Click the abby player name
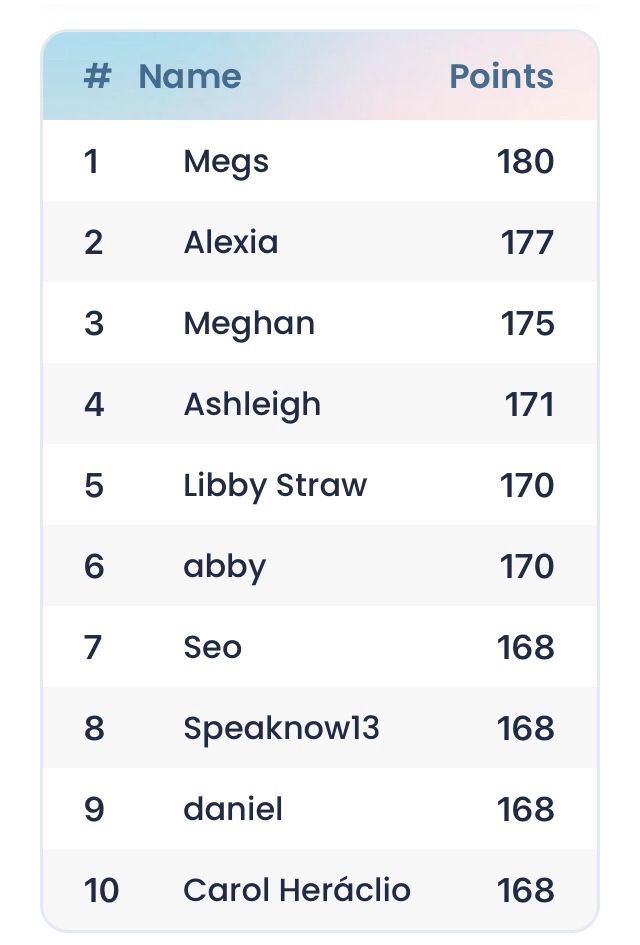640x945 pixels. [x=224, y=567]
